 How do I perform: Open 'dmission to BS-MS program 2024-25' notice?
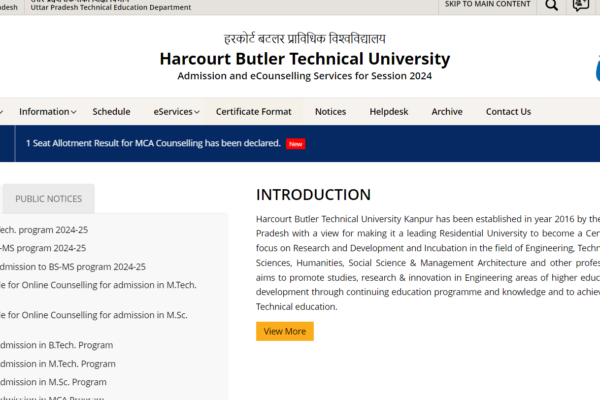pyautogui.click(x=73, y=267)
